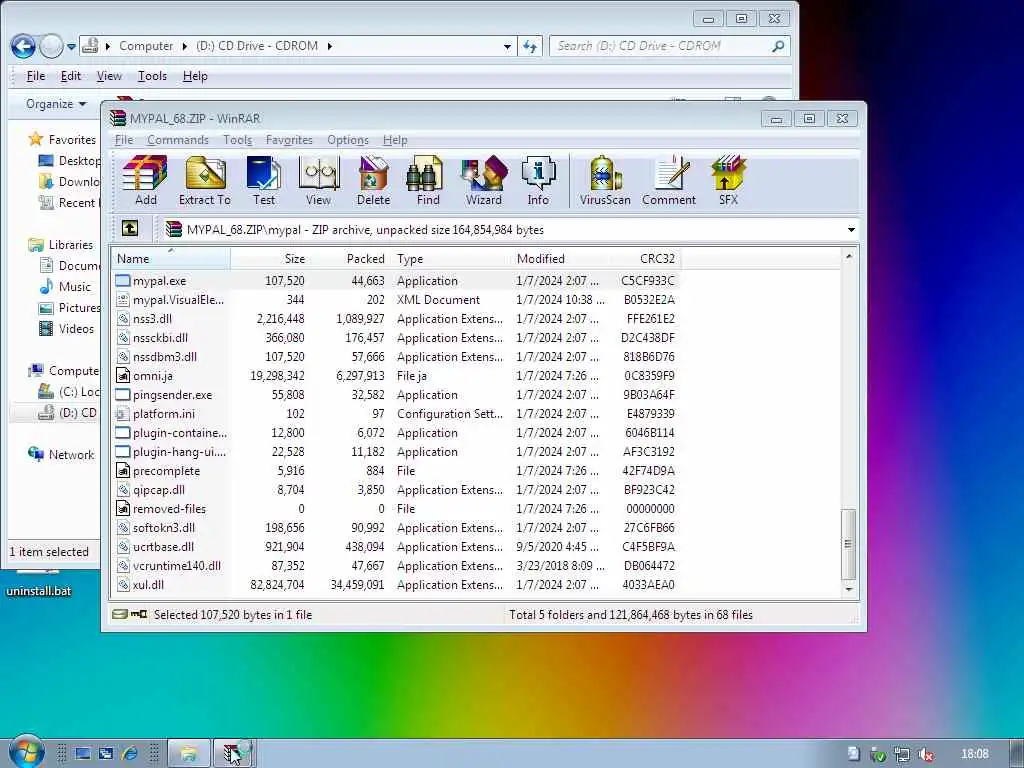Image resolution: width=1024 pixels, height=768 pixels.
Task: Select the xul.dll row
Action: click(396, 585)
